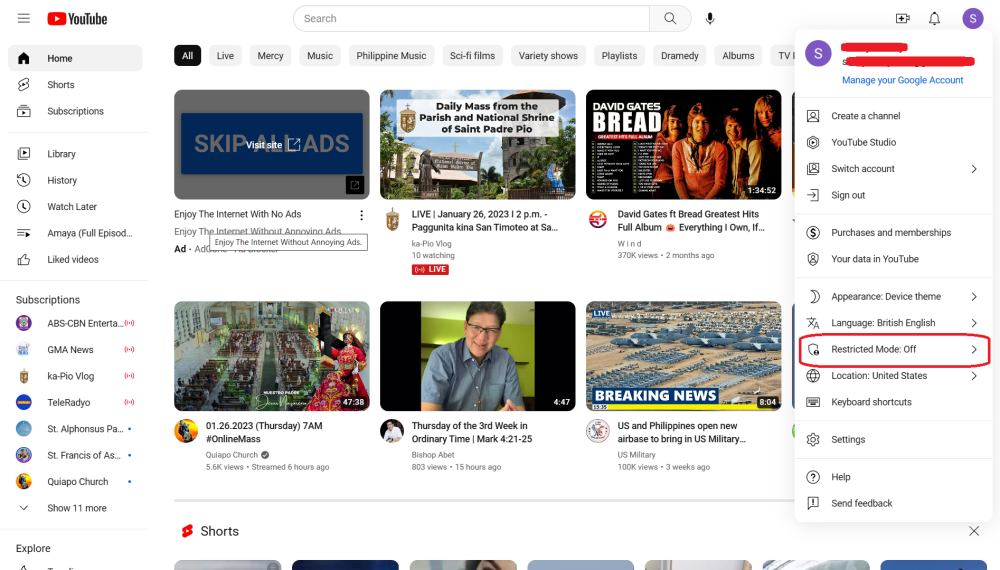Click the account avatar in header
This screenshot has width=1000, height=570.
click(x=973, y=18)
